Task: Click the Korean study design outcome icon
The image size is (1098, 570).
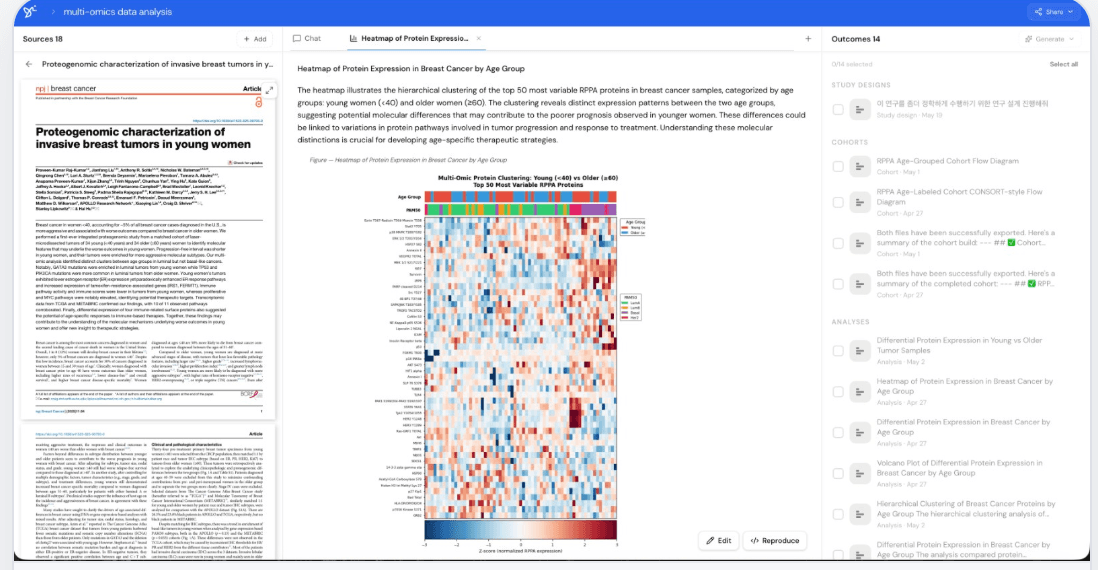Action: pyautogui.click(x=859, y=109)
